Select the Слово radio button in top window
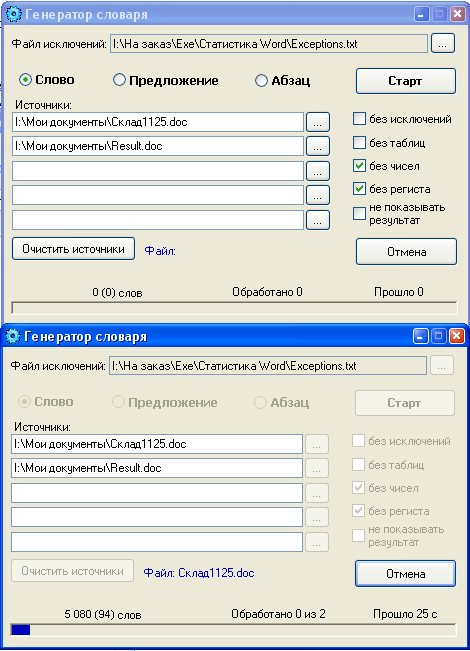Screen dimensions: 470x651 25,79
